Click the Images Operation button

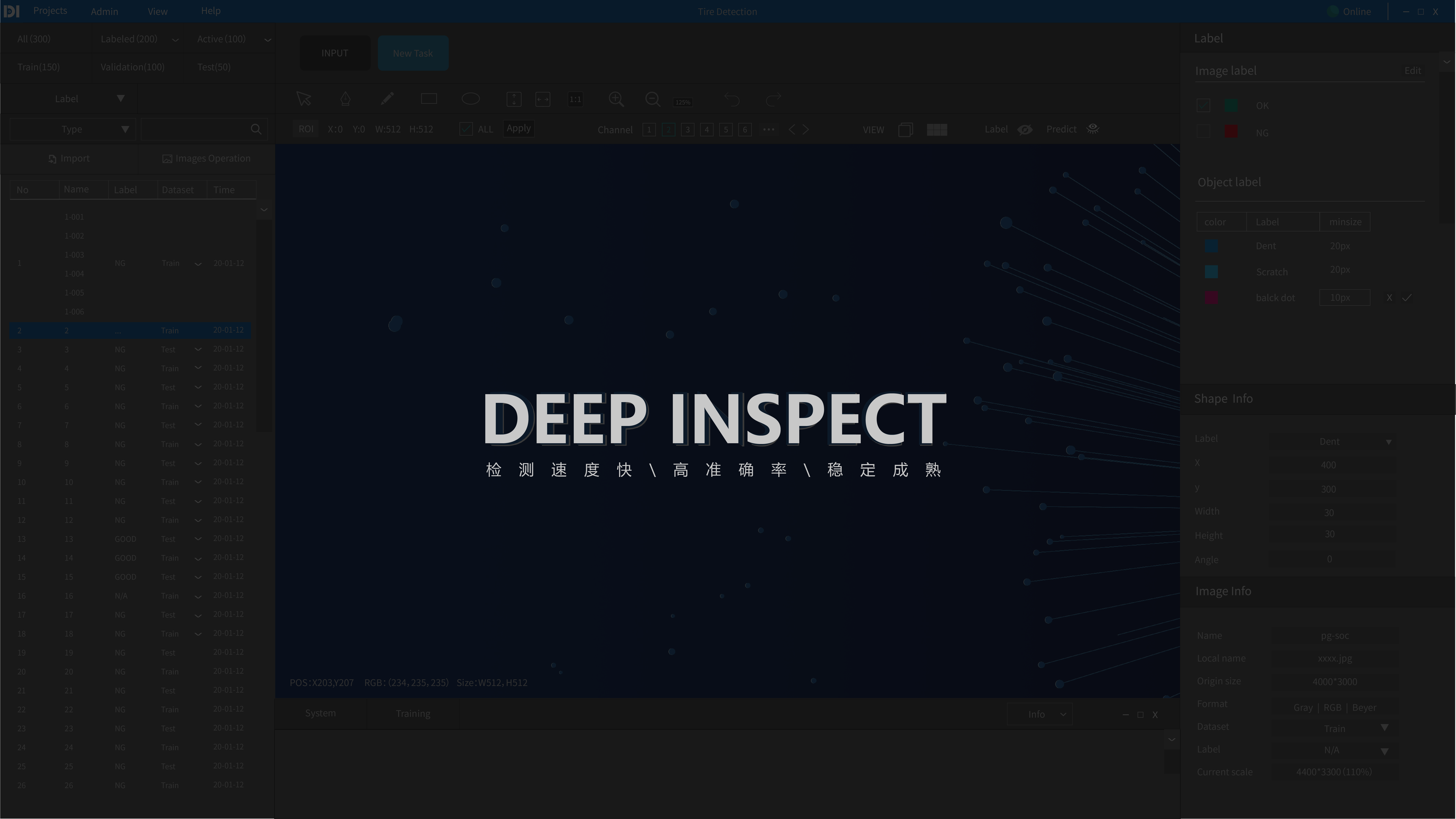coord(206,159)
